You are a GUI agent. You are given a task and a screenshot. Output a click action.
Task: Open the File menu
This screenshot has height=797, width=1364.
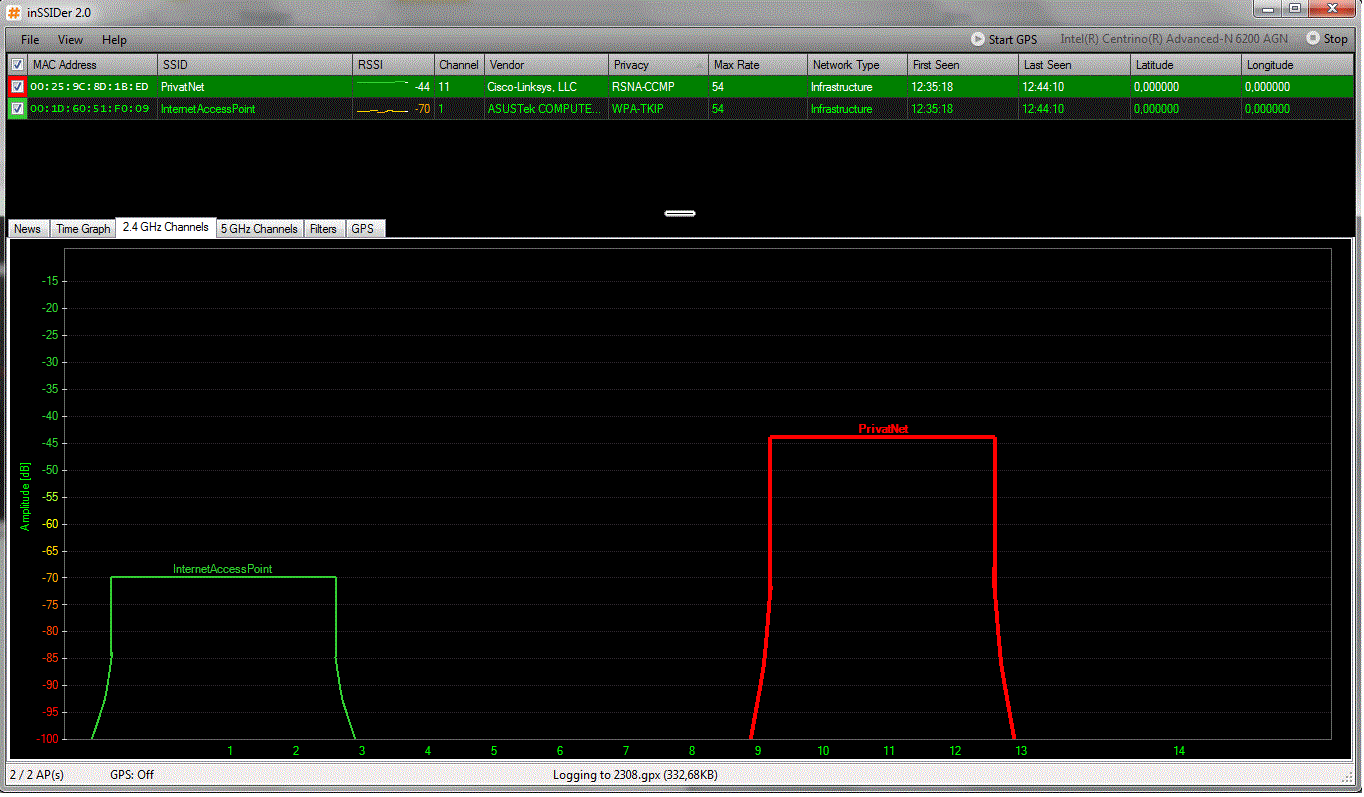pos(30,40)
